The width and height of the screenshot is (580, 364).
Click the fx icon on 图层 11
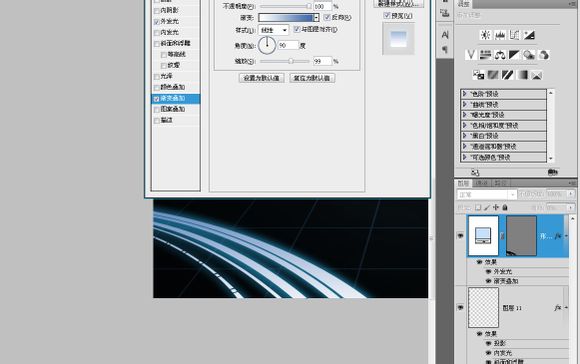point(557,308)
